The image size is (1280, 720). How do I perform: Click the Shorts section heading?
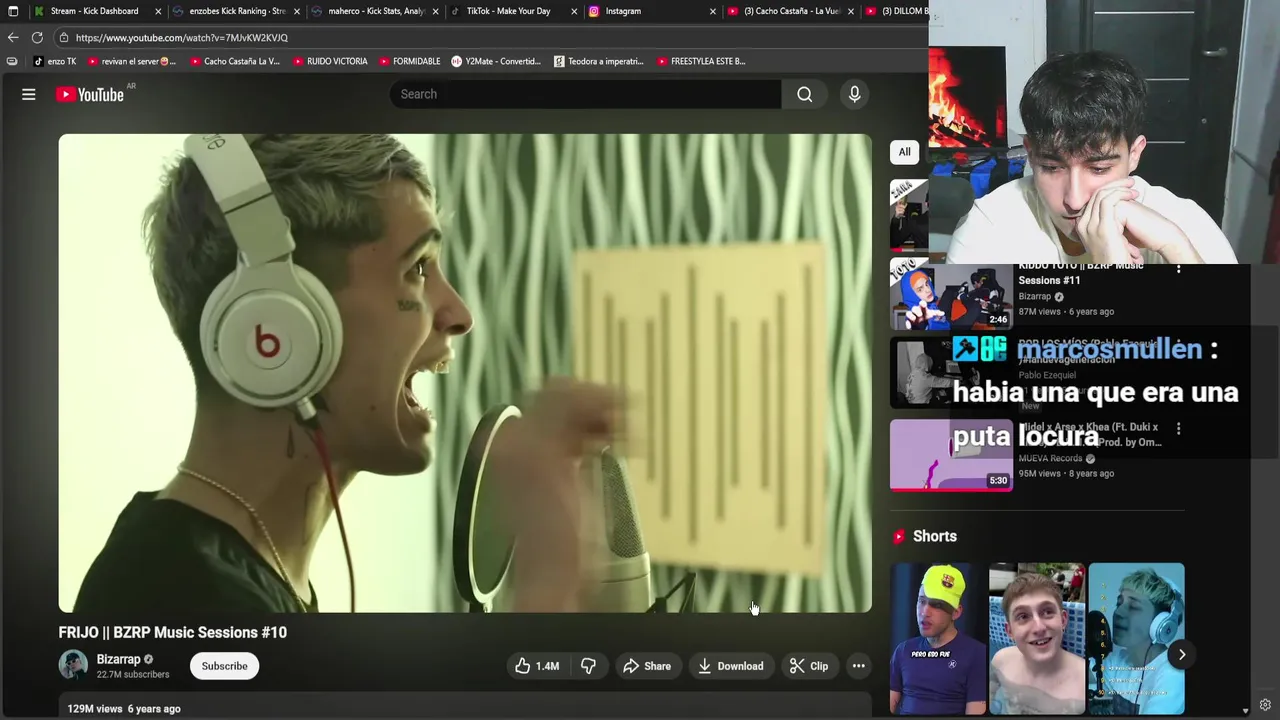[934, 536]
